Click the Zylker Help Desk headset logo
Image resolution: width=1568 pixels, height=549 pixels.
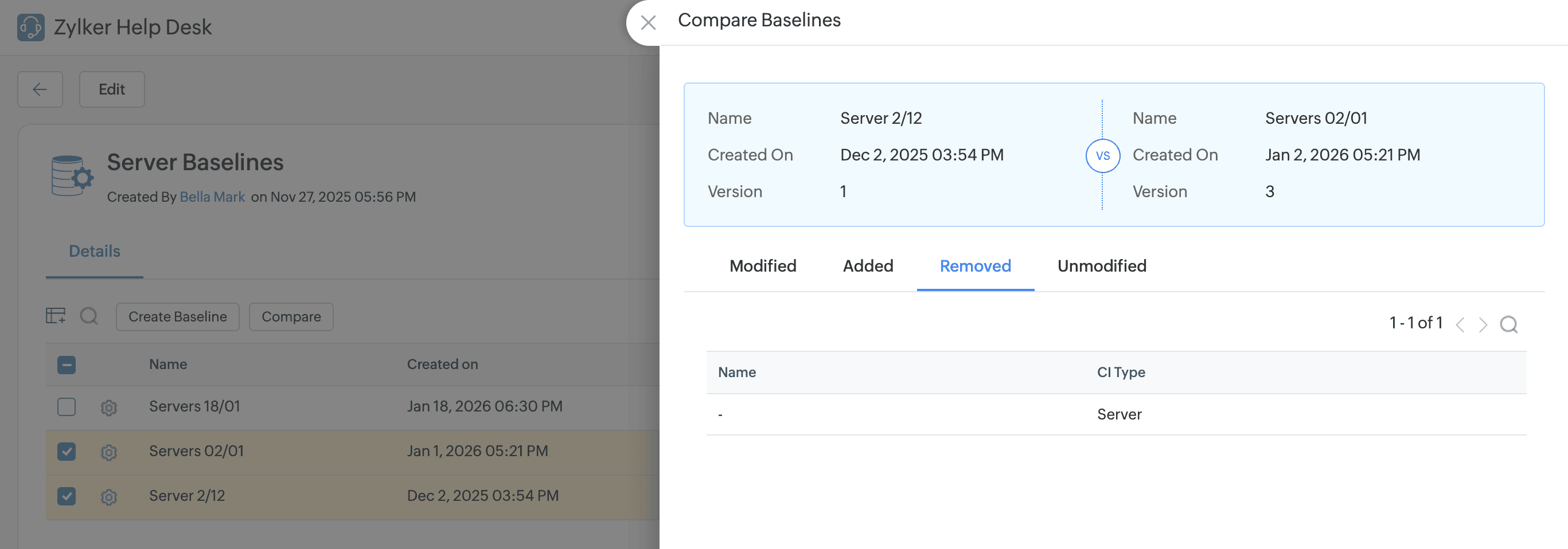click(x=30, y=28)
